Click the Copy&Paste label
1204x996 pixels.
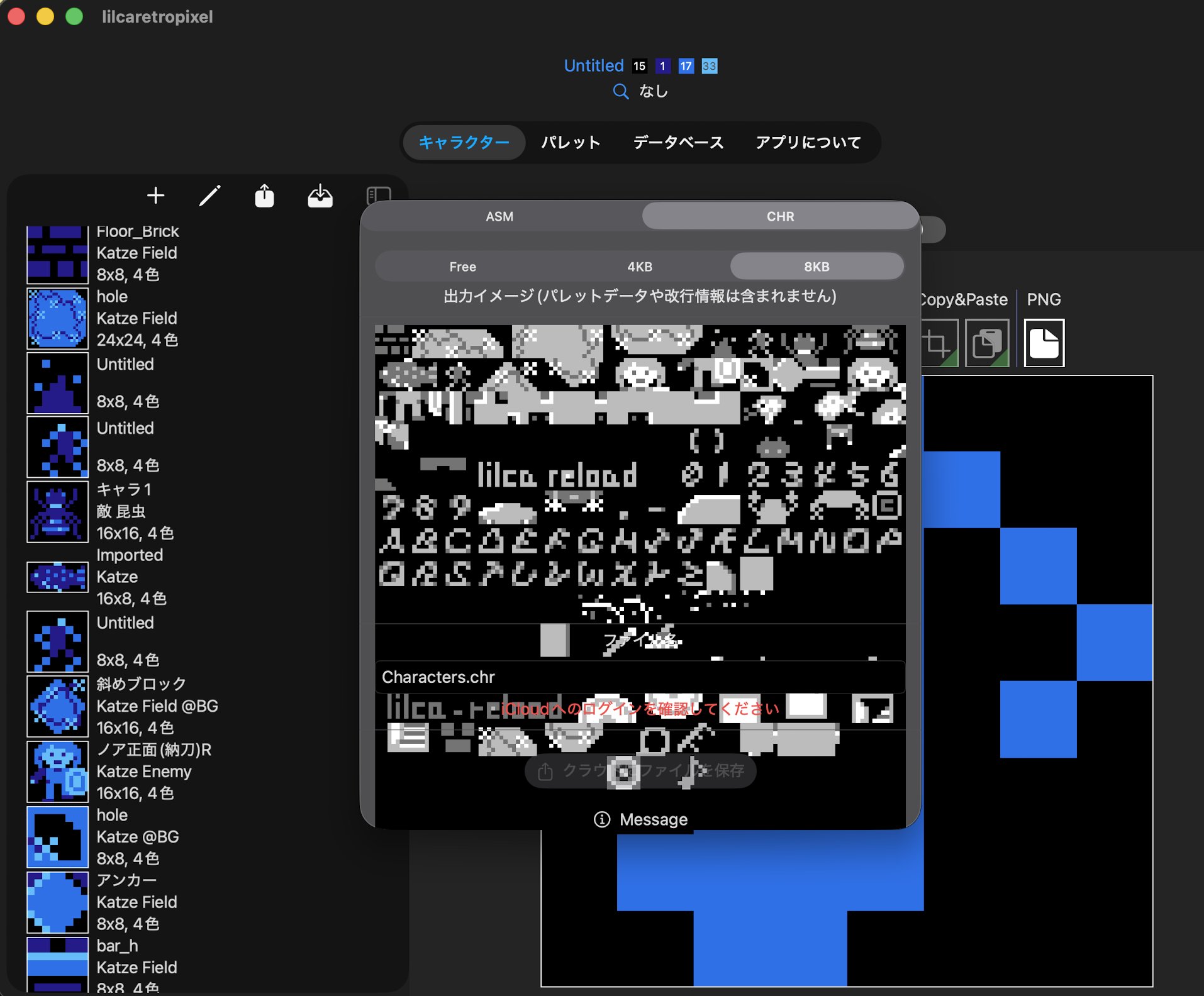963,299
